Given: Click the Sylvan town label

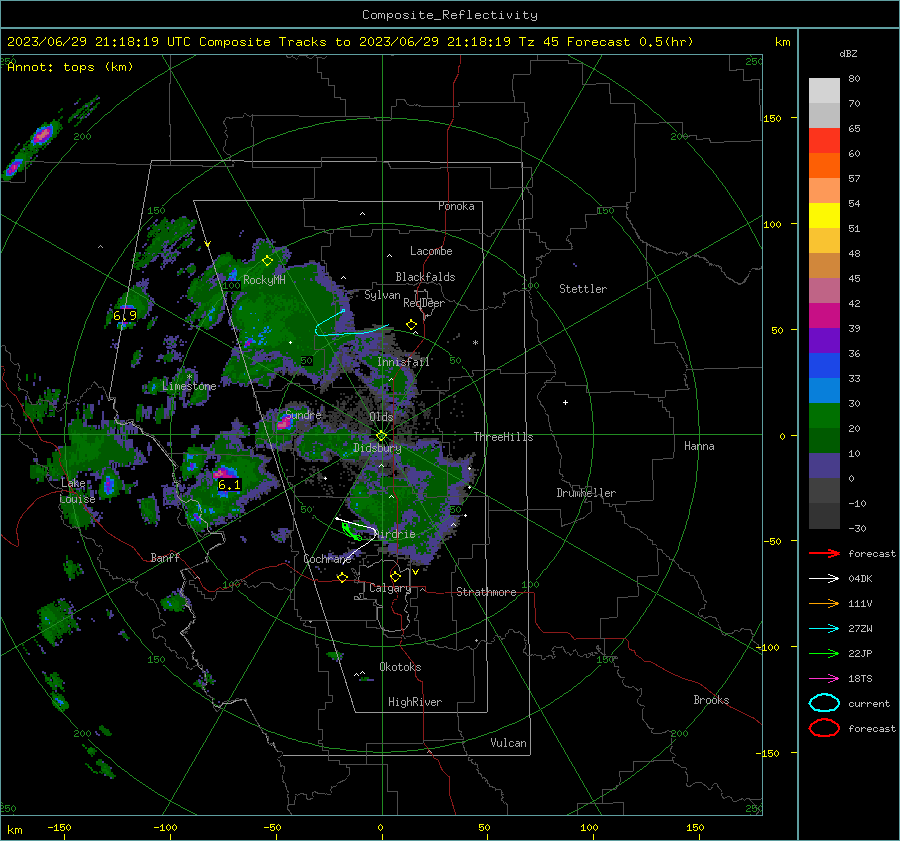Looking at the screenshot, I should tap(382, 295).
